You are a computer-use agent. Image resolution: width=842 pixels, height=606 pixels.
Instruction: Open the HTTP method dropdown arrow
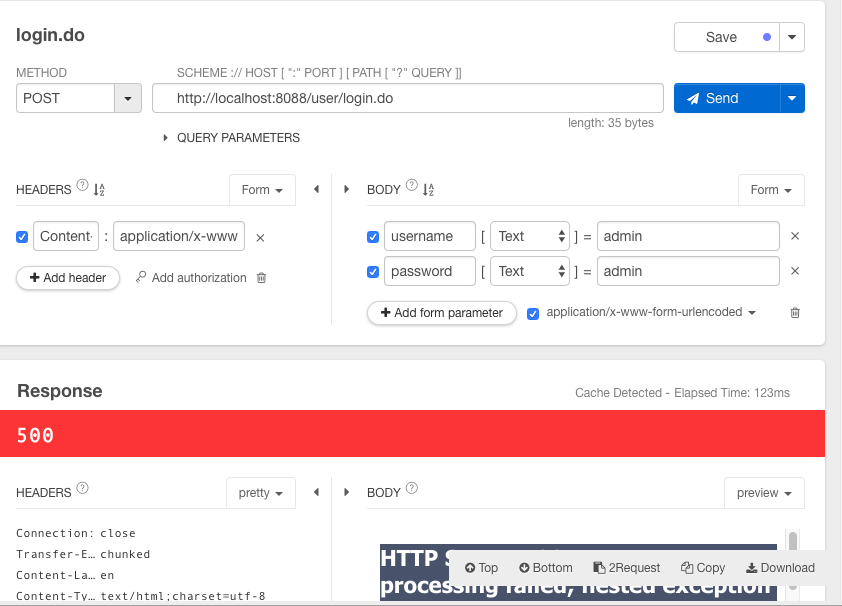(128, 98)
